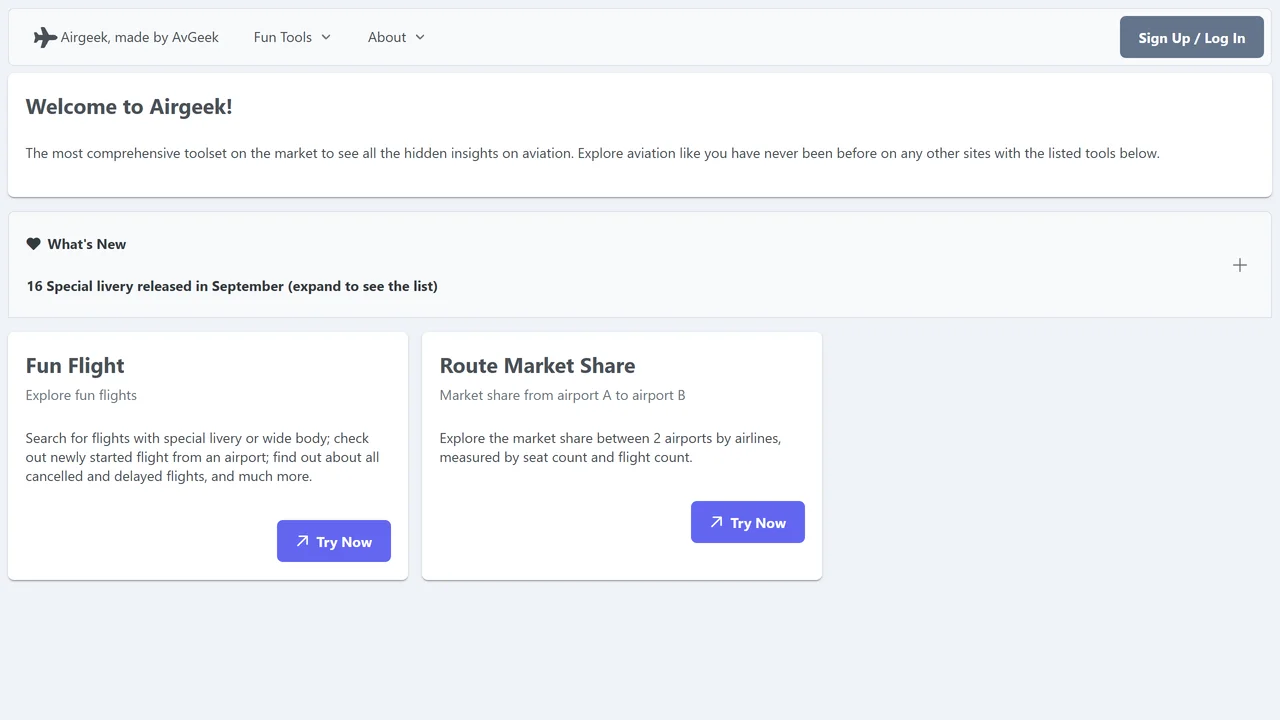Open the Airgeek, made by AvGeek home link

coord(126,37)
